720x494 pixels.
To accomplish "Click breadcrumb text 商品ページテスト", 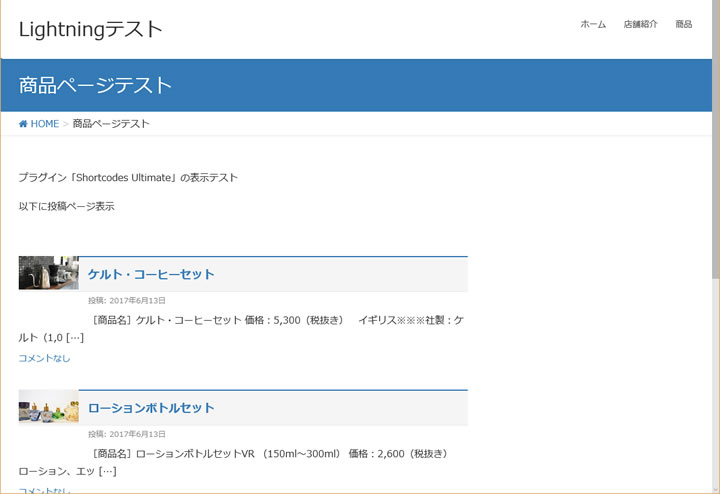I will pyautogui.click(x=111, y=124).
